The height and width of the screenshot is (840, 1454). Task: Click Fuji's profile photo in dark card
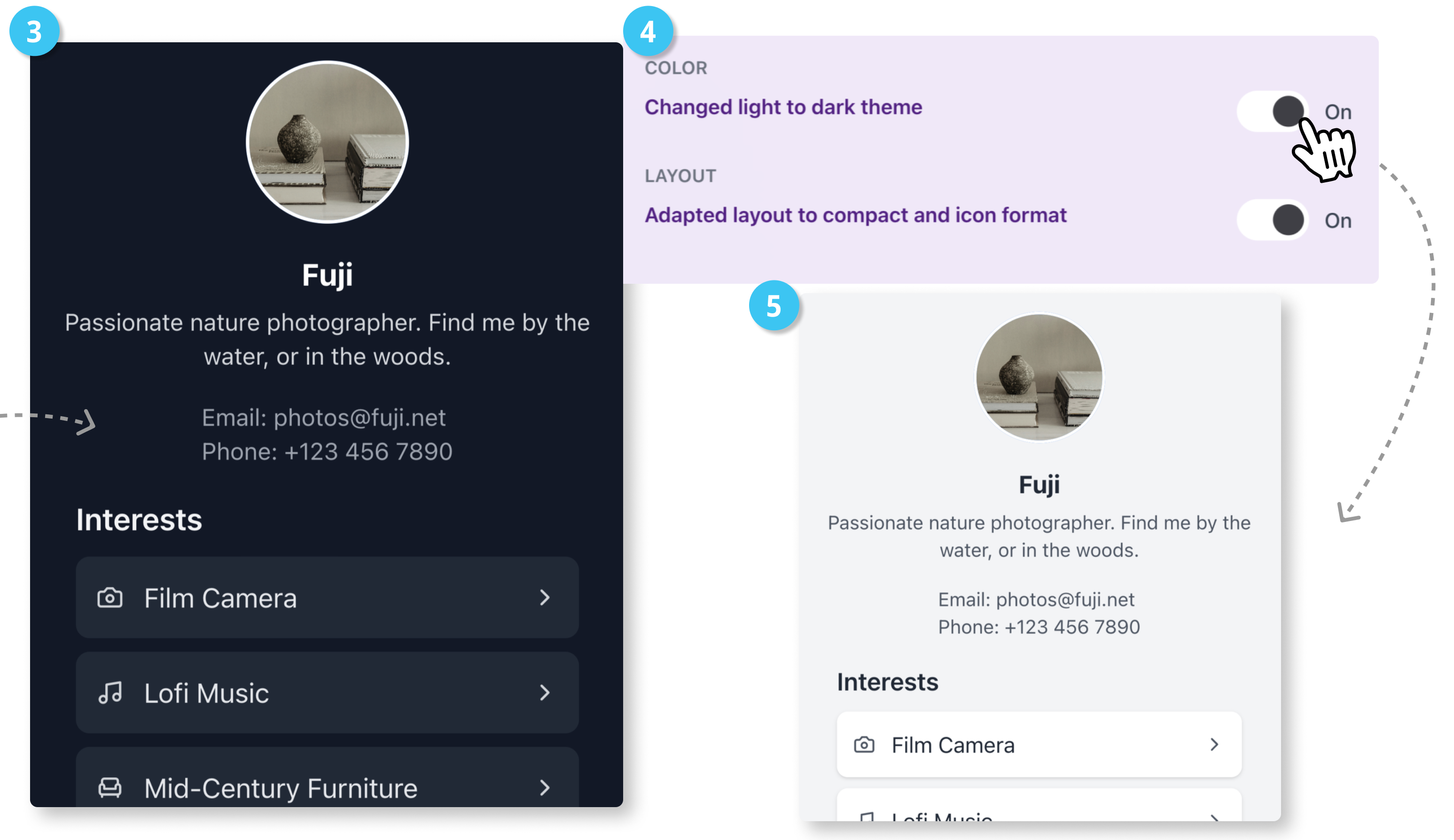point(327,142)
